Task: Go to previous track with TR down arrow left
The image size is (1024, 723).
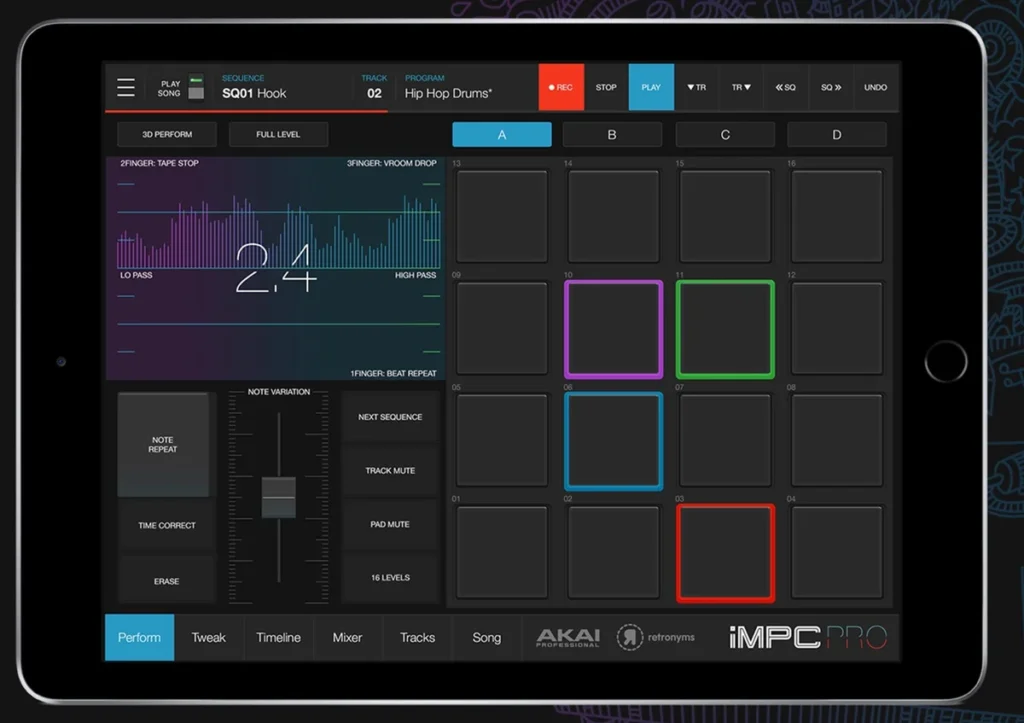Action: click(x=697, y=87)
